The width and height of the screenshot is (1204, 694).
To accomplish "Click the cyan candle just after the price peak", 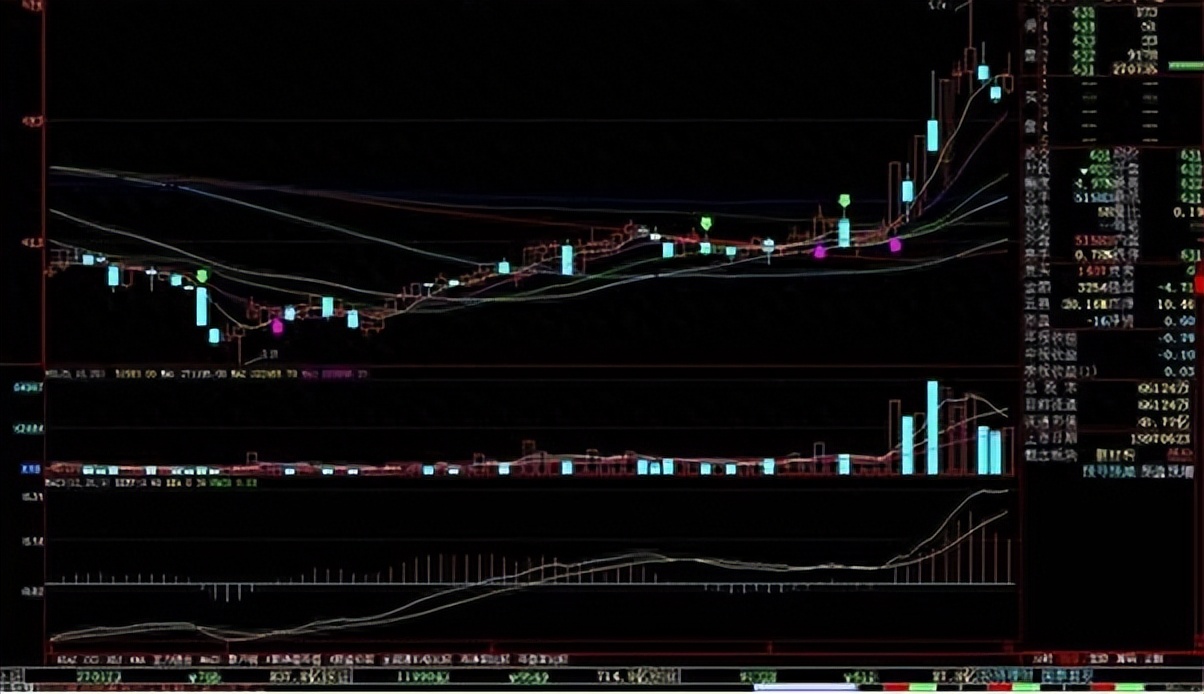I will tap(983, 72).
